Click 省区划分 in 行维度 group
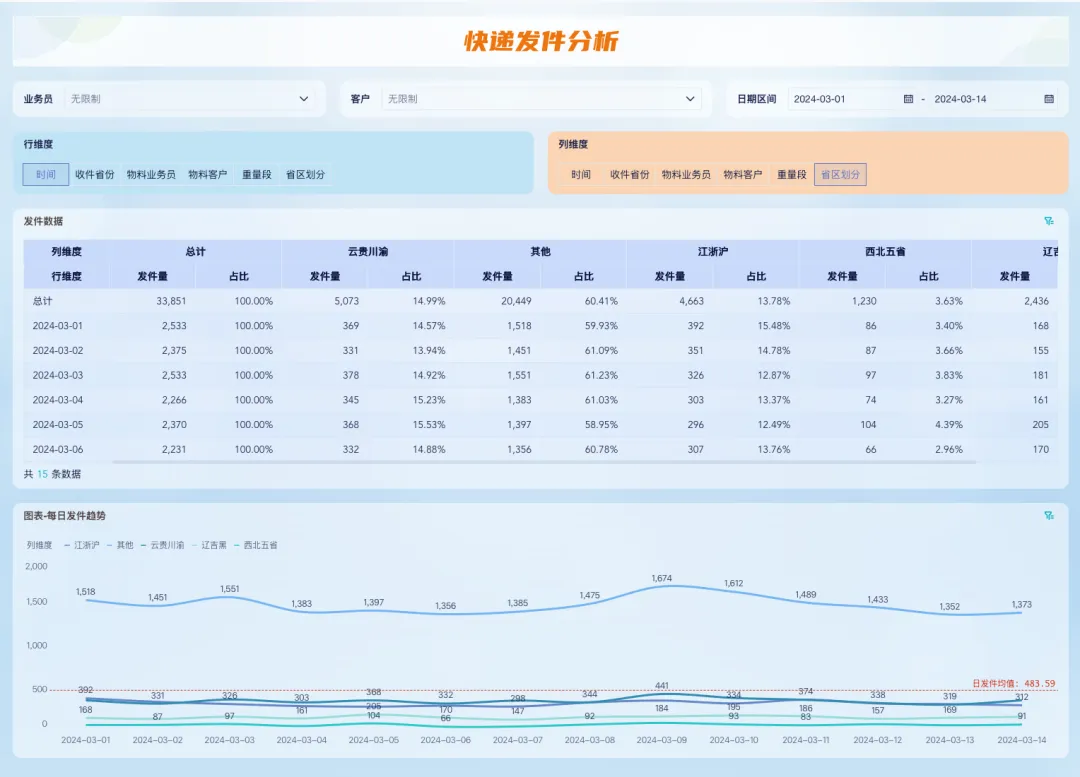Image resolution: width=1080 pixels, height=777 pixels. coord(305,175)
